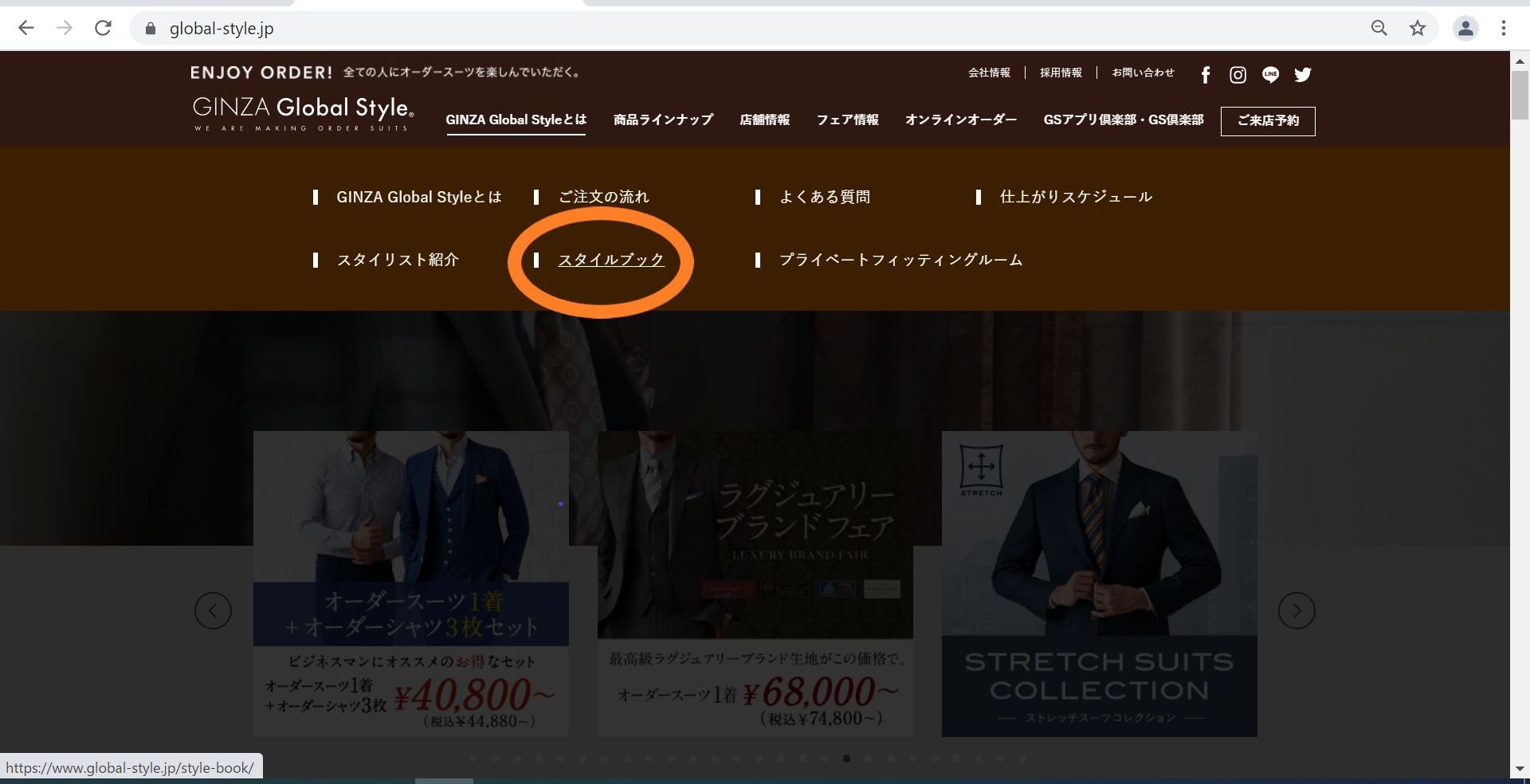Open Chrome three-dot menu
This screenshot has width=1530, height=784.
pos(1503,29)
